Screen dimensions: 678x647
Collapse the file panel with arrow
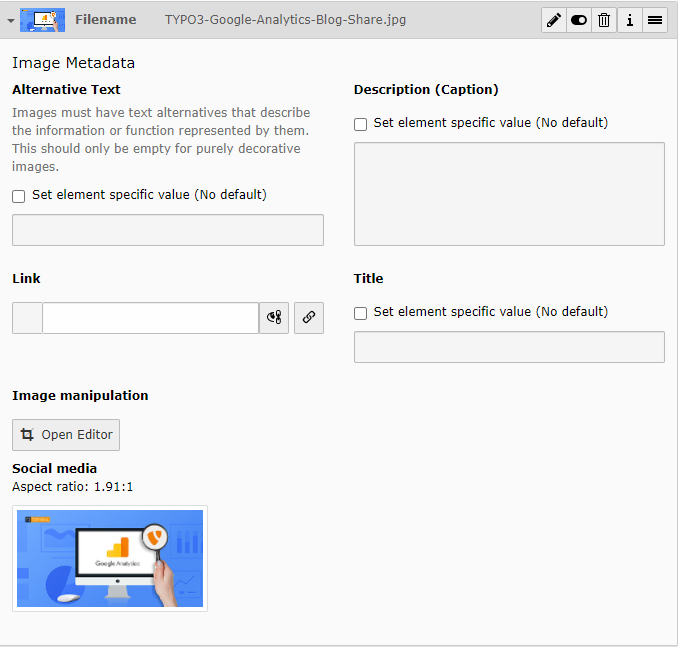click(x=11, y=20)
